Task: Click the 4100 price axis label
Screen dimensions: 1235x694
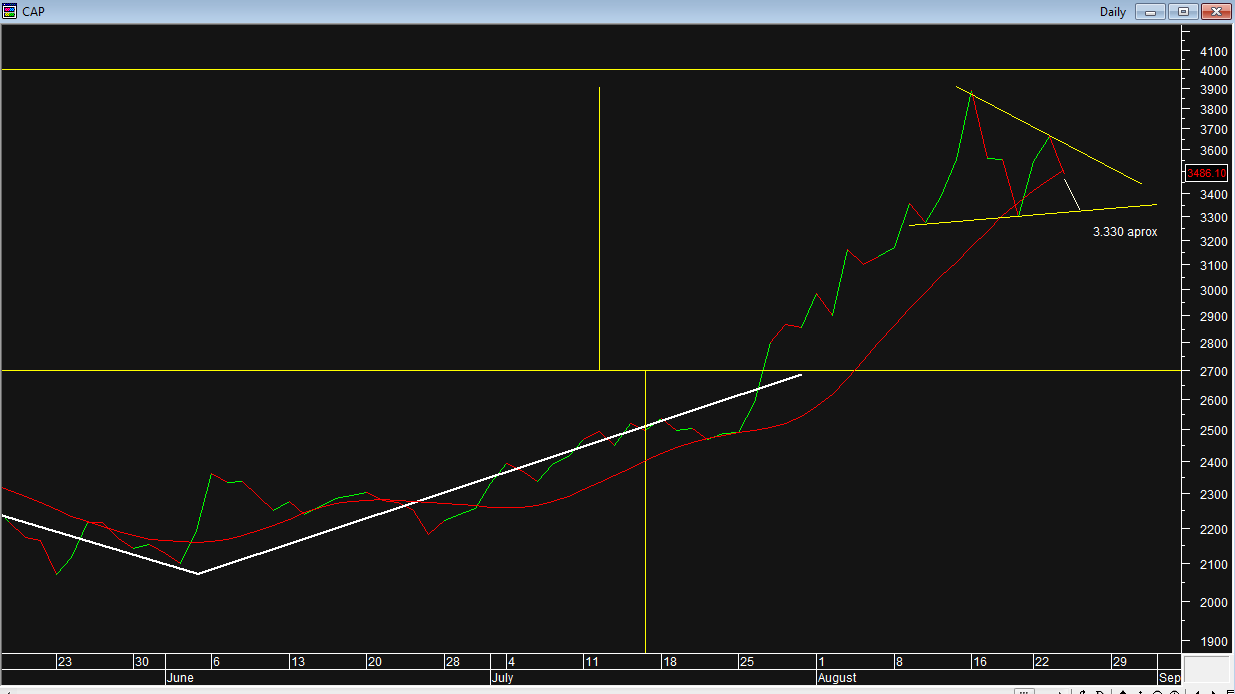Action: point(1214,51)
